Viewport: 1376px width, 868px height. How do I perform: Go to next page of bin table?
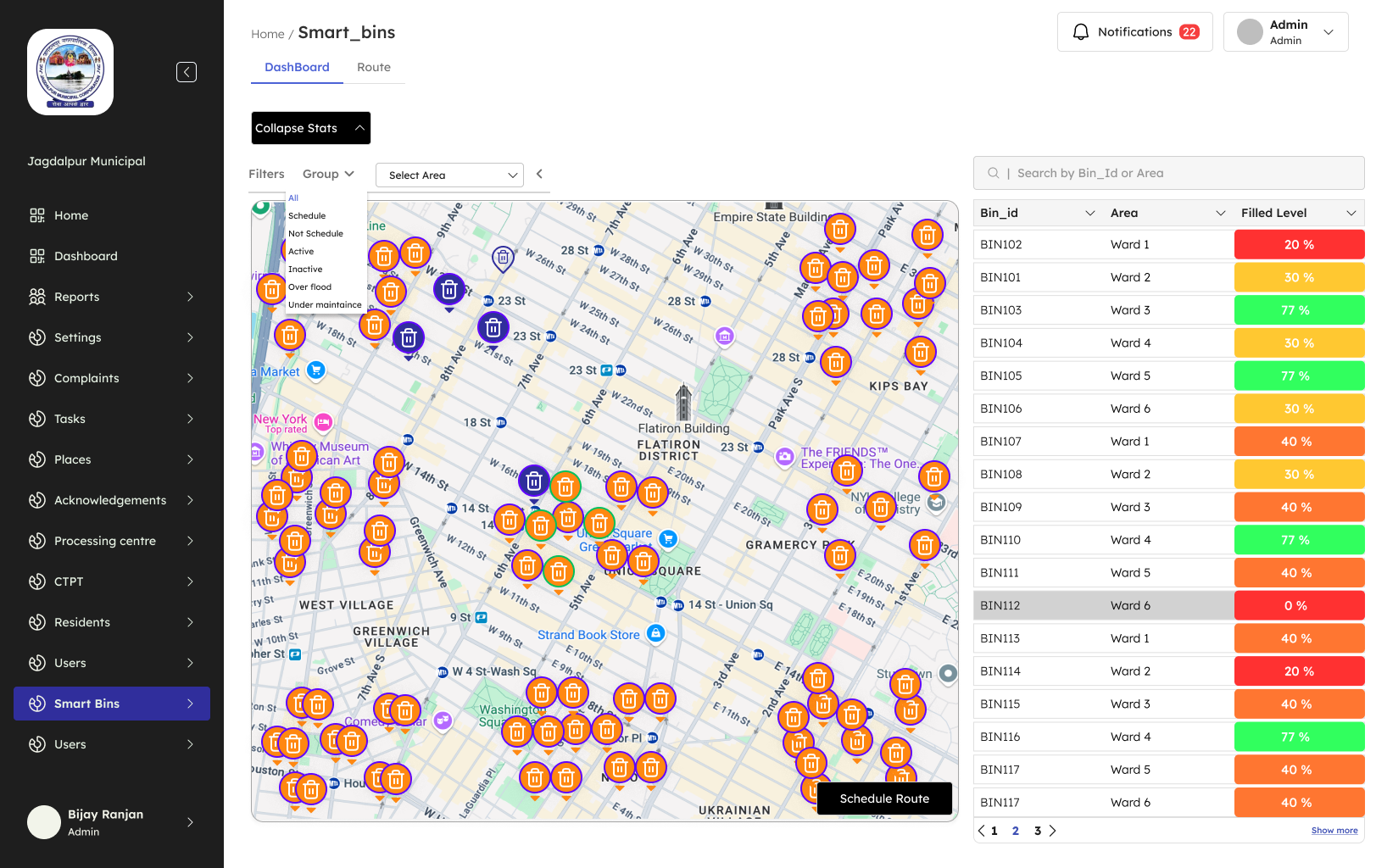point(1052,831)
